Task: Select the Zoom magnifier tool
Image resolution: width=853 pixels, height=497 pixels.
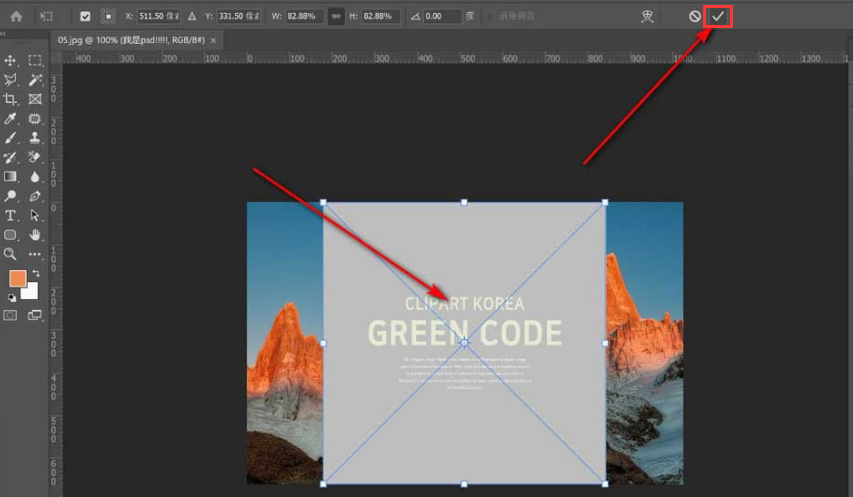Action: (x=10, y=254)
